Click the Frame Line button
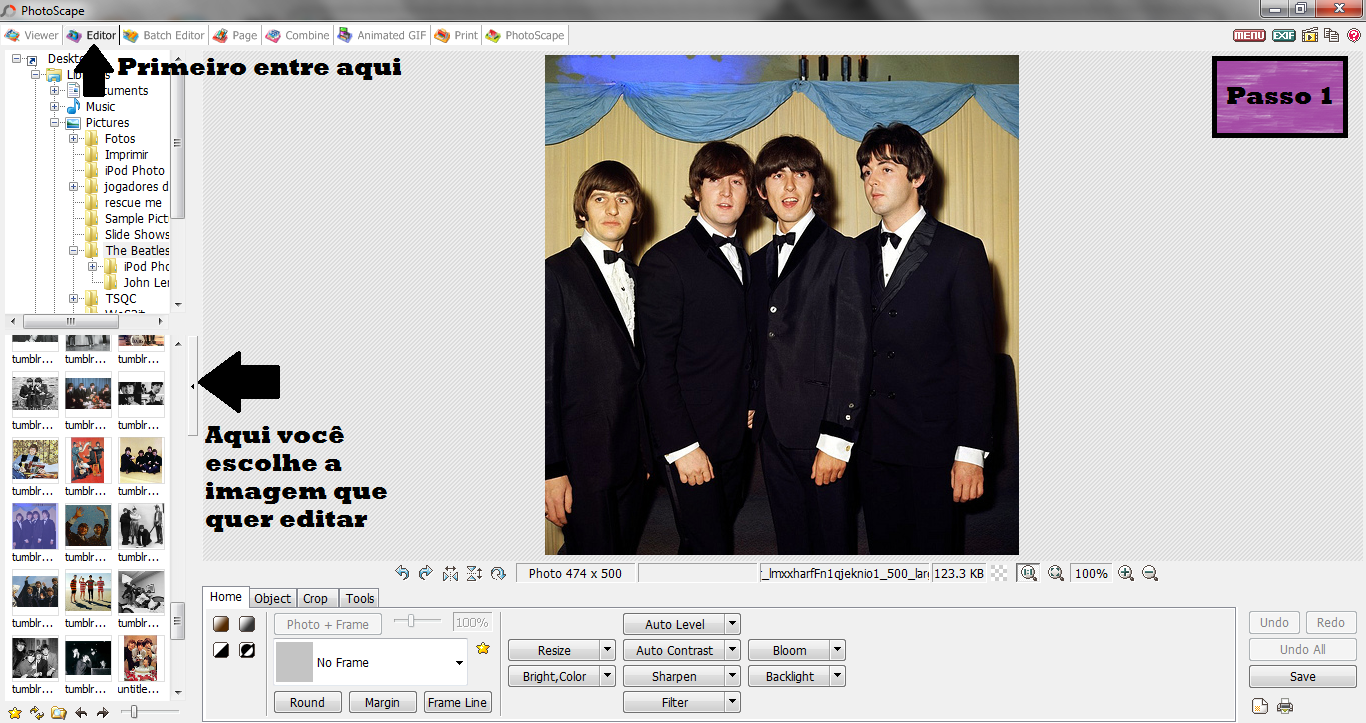The width and height of the screenshot is (1366, 723). tap(458, 702)
